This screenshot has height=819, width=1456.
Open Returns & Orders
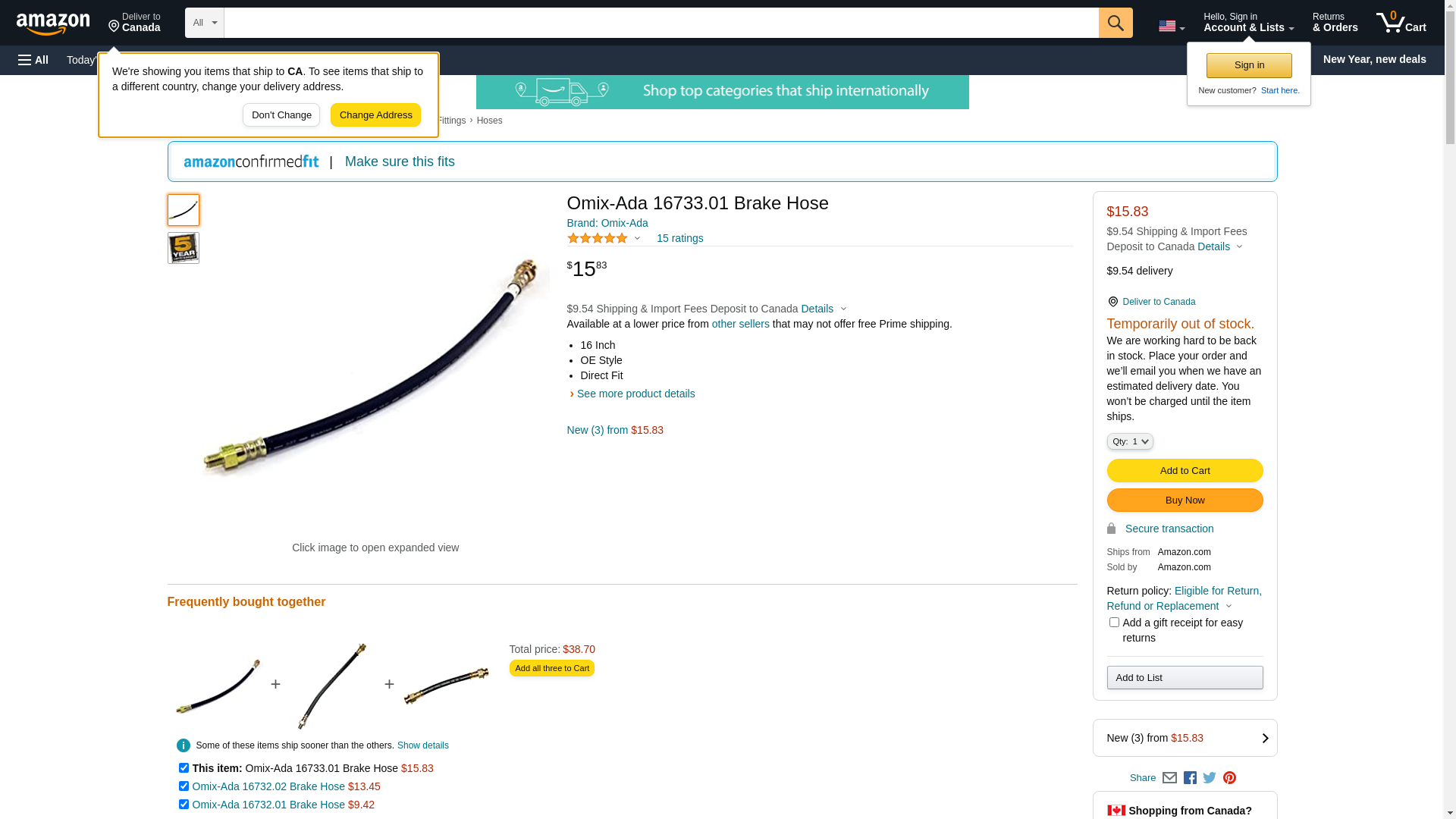point(1335,23)
